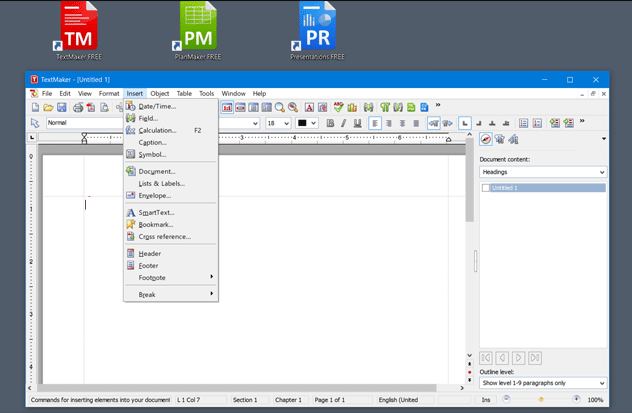Image resolution: width=632 pixels, height=413 pixels.
Task: Click the Save floppy disk icon
Action: (62, 107)
